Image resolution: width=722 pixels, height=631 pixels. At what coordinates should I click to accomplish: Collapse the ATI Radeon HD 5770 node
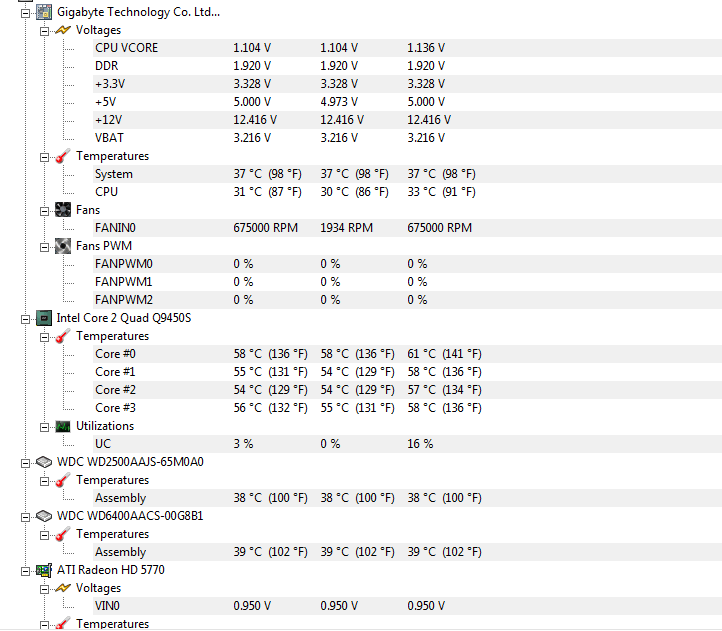coord(26,570)
